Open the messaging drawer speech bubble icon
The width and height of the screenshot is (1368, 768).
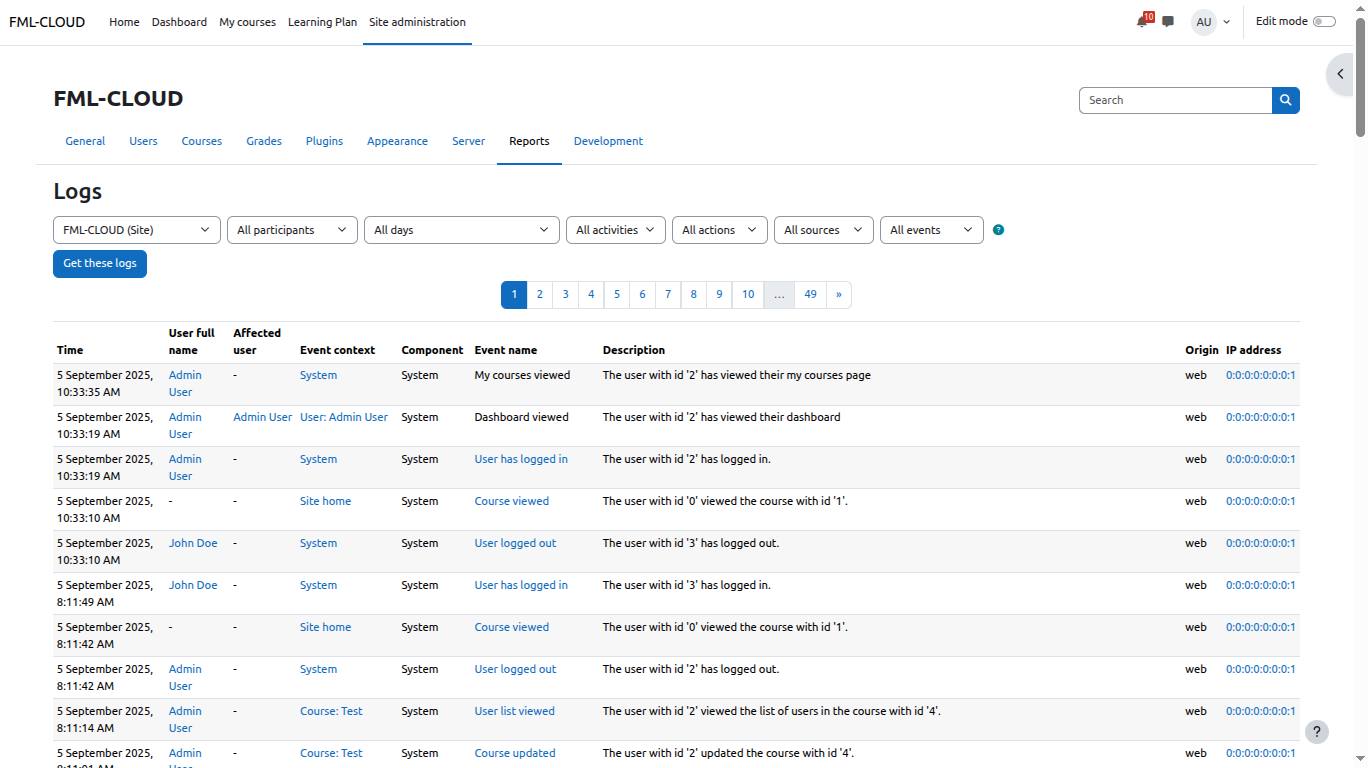[1168, 21]
